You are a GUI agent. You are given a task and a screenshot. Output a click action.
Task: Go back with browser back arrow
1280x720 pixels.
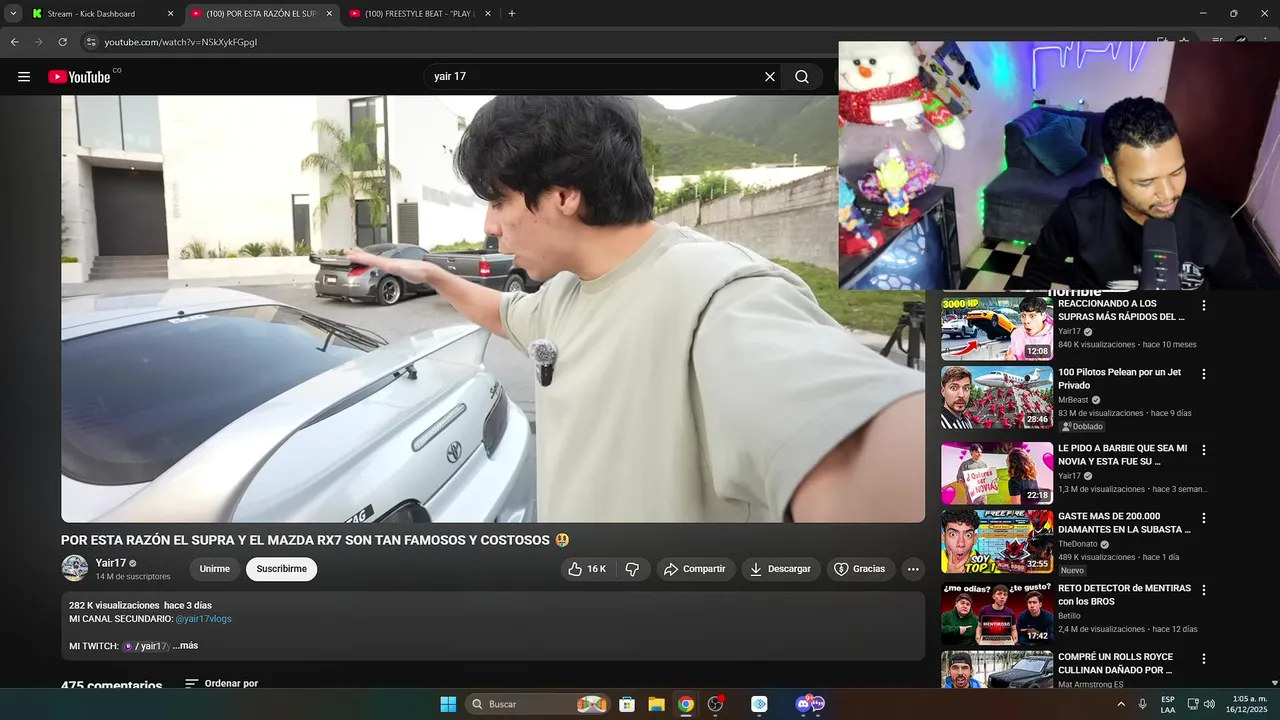[x=15, y=42]
